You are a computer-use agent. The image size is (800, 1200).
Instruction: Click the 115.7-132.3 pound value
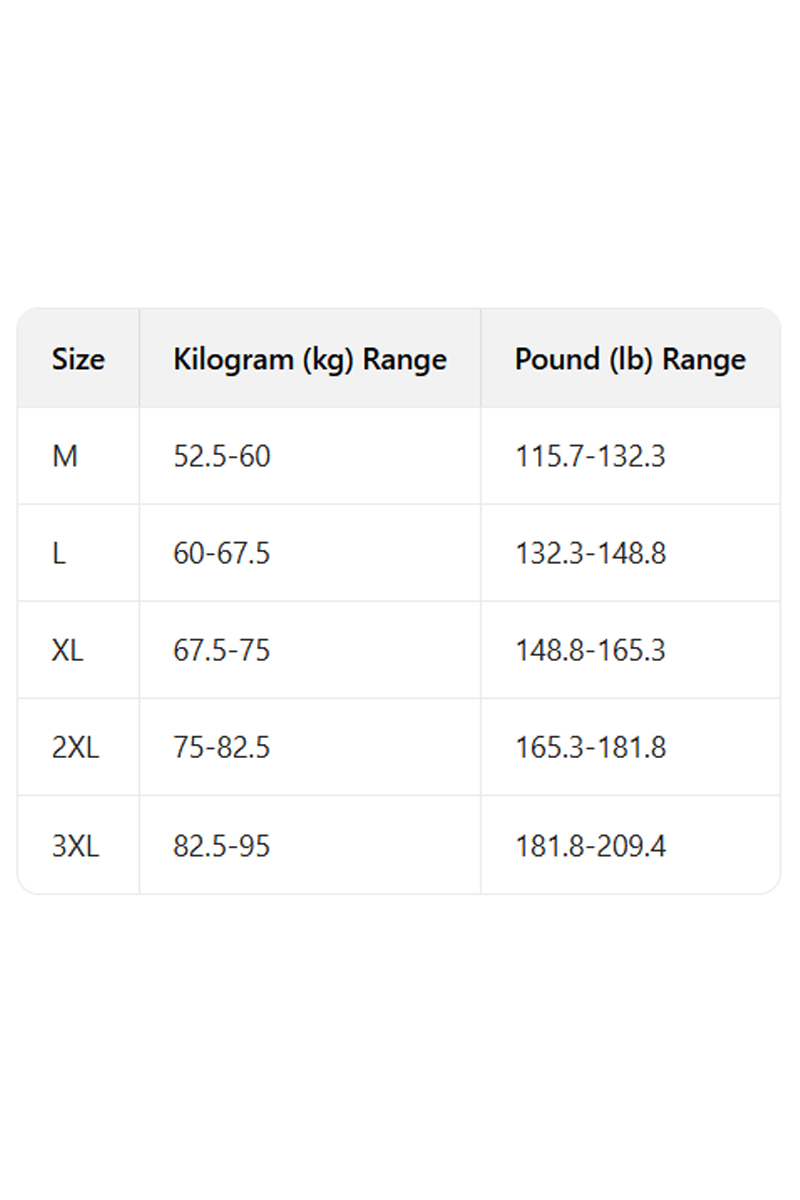tap(590, 456)
